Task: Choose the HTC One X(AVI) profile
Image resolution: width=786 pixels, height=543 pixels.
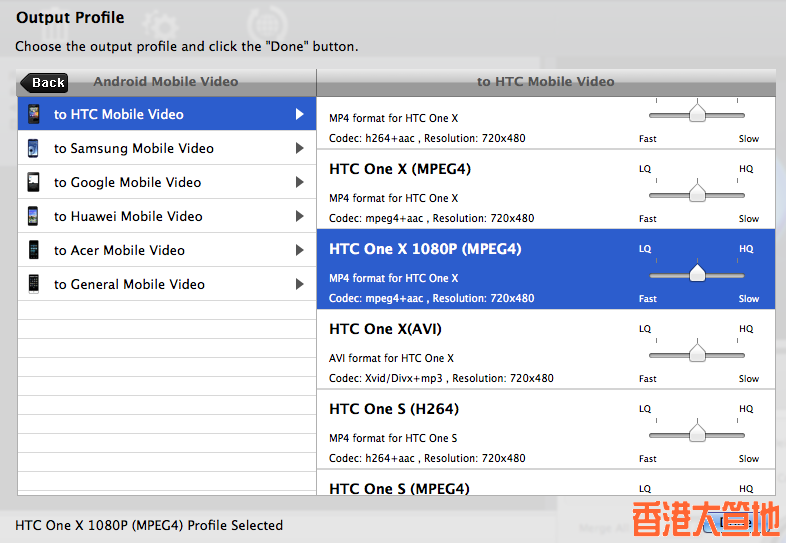Action: tap(546, 349)
